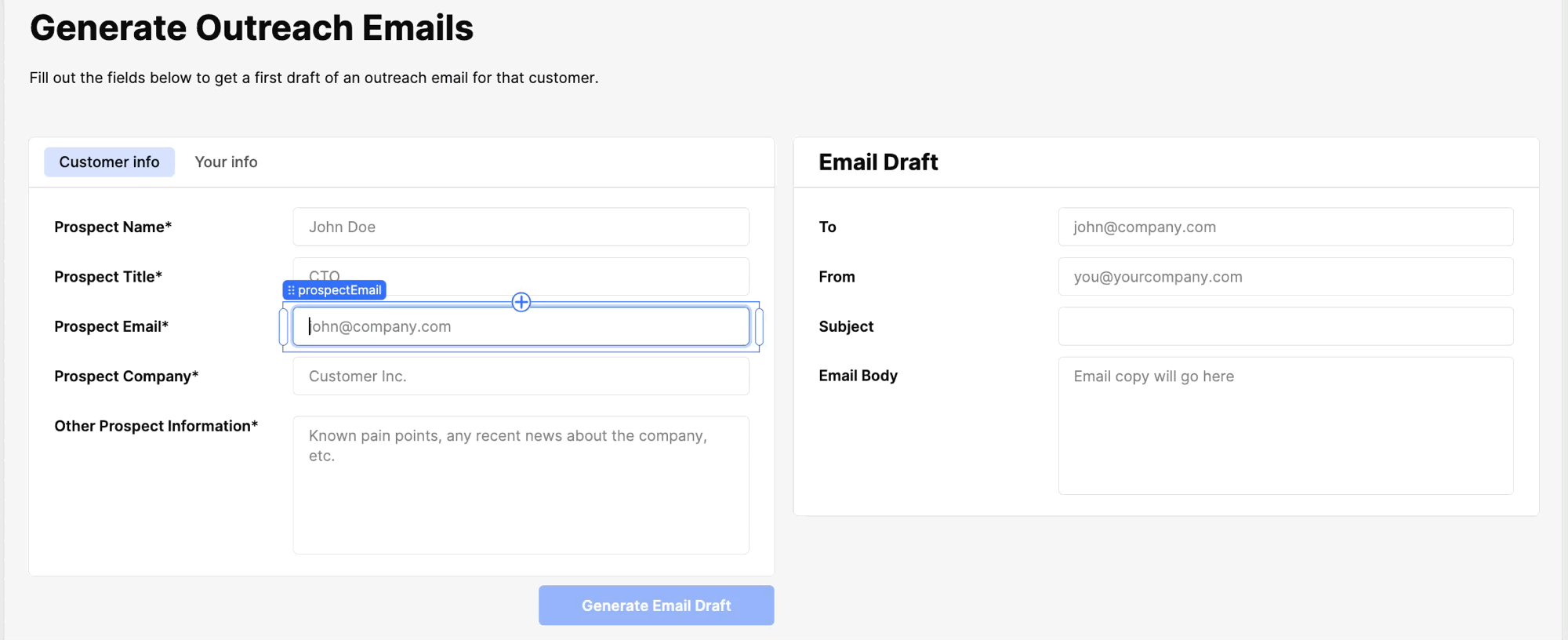Viewport: 1568px width, 640px height.
Task: Click the Email Draft panel heading
Action: pos(878,162)
